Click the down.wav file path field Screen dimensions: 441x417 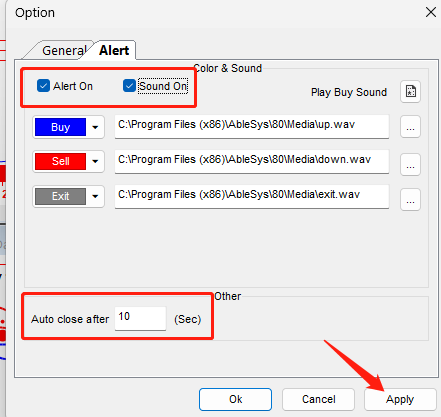pos(252,161)
